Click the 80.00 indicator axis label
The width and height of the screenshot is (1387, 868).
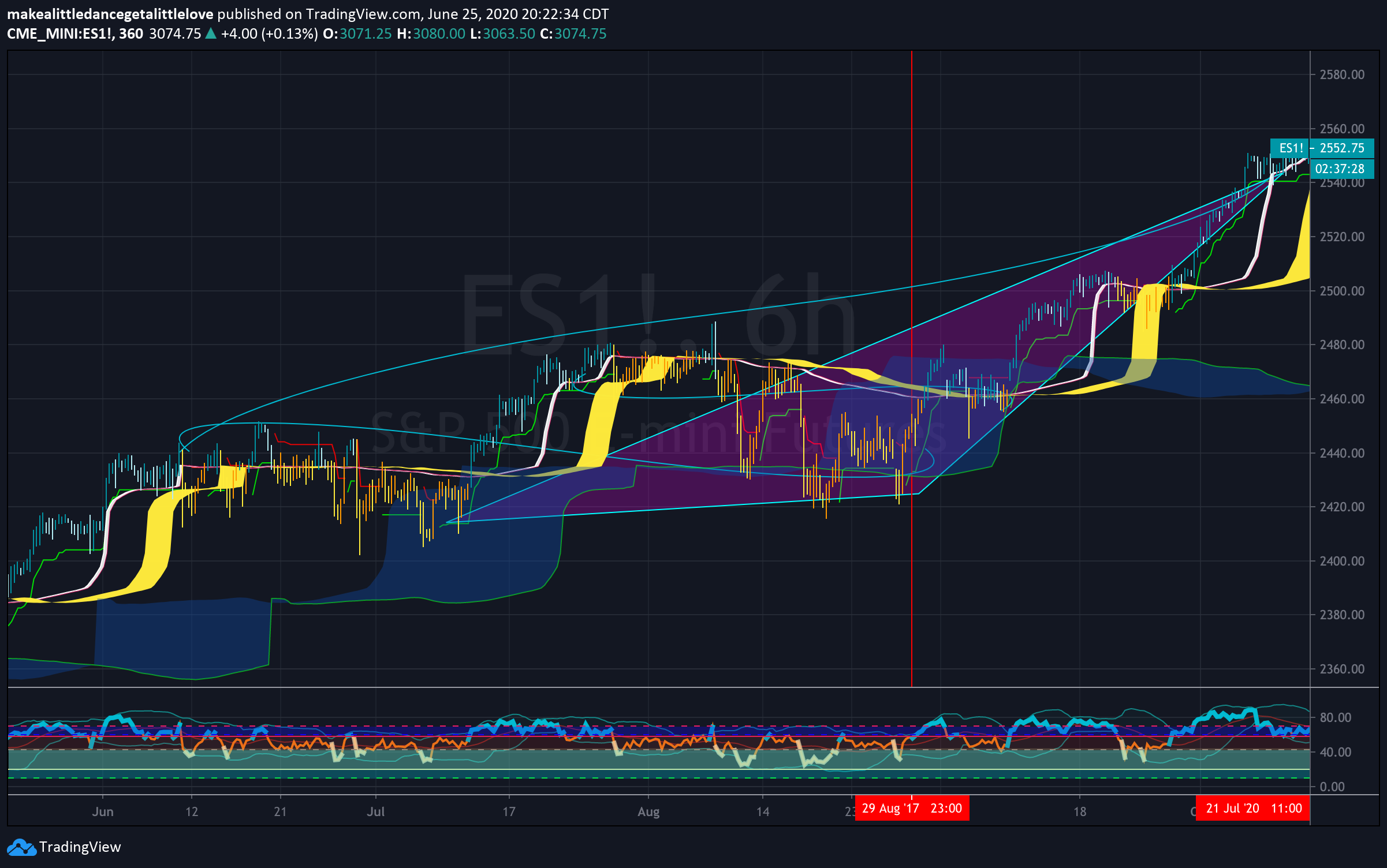click(1336, 717)
